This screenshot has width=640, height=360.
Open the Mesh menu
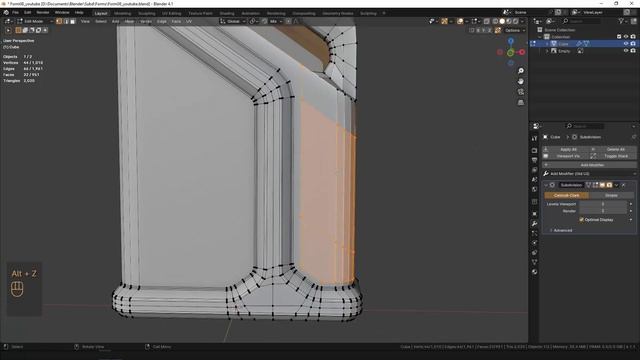pyautogui.click(x=129, y=21)
